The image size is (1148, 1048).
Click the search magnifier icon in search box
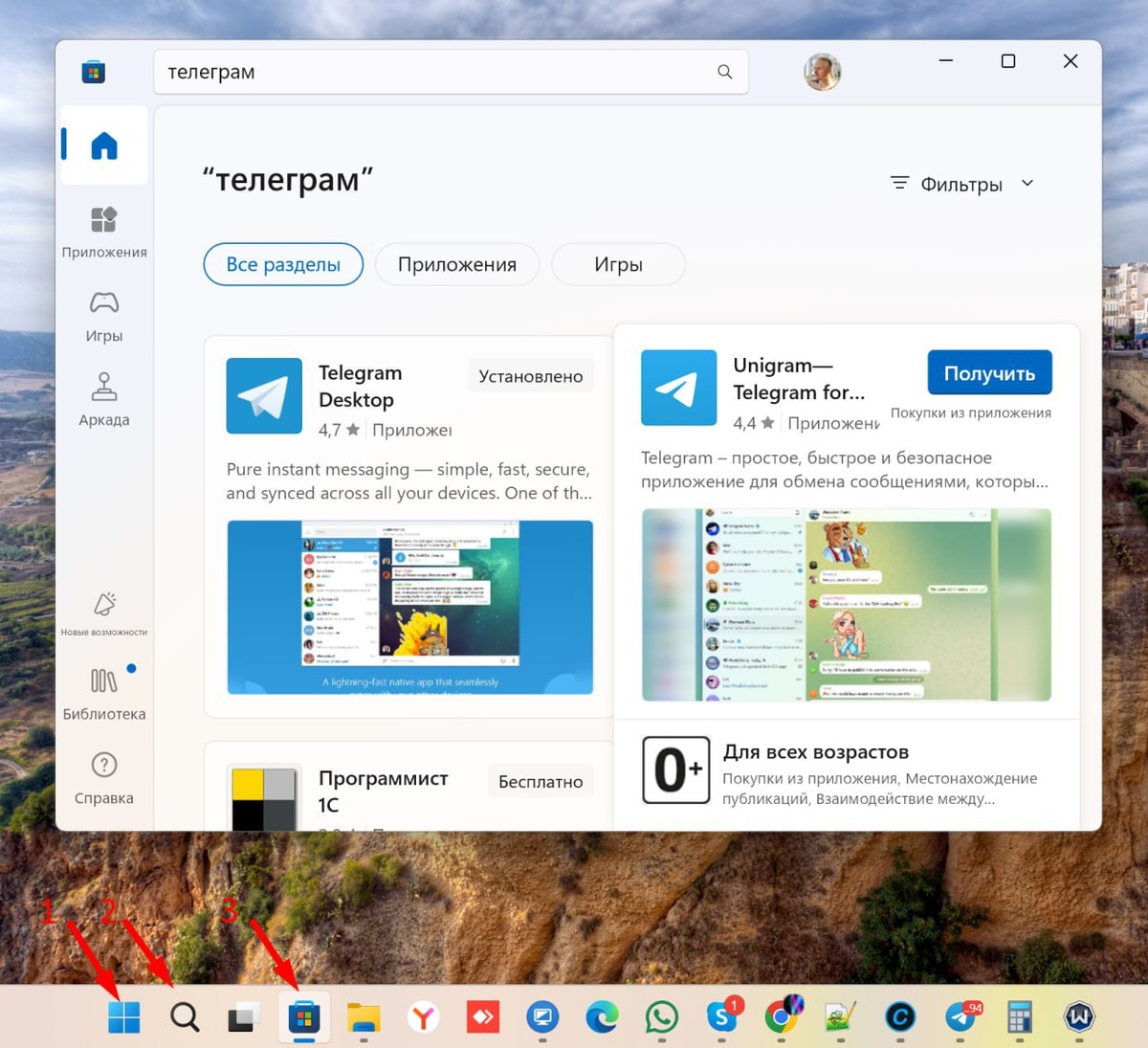tap(724, 72)
